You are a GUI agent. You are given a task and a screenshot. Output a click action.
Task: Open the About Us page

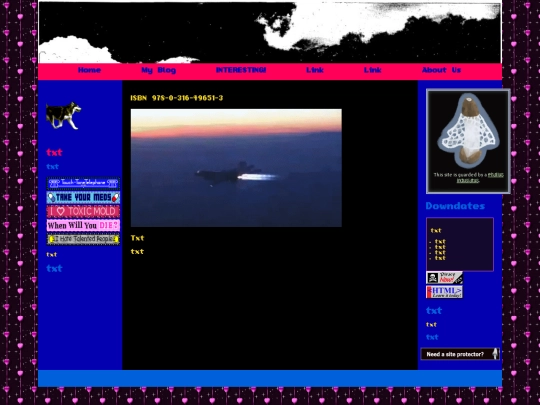441,70
